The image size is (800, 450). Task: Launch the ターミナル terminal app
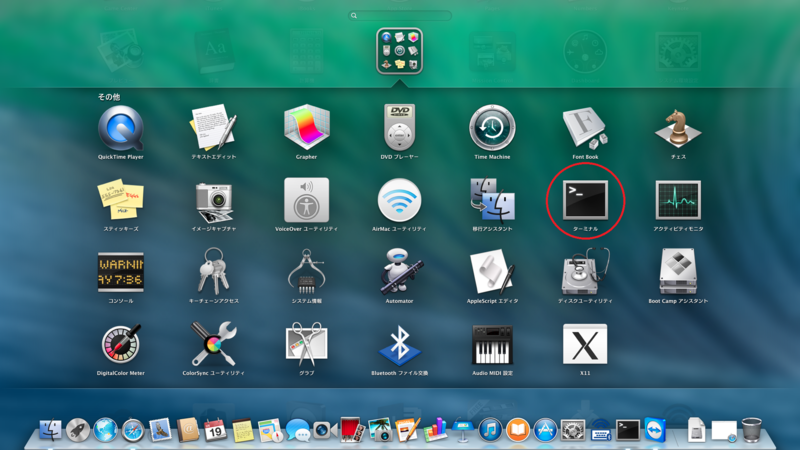tap(585, 200)
